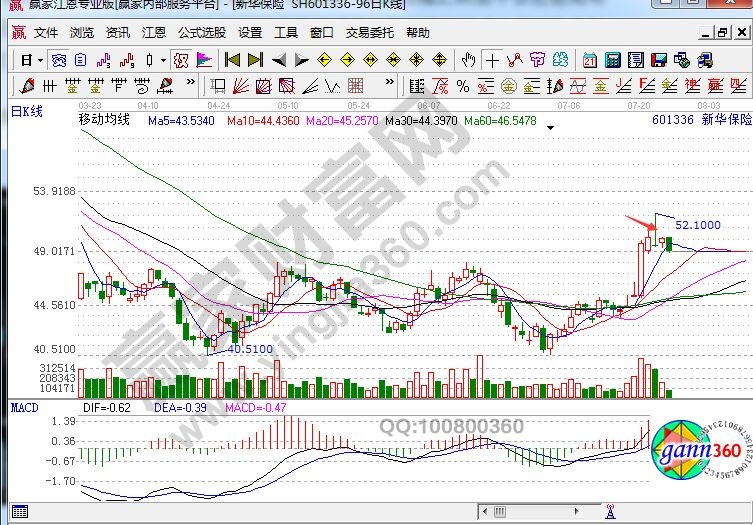Jump to last bar with the skip-to-end icon

coord(255,60)
